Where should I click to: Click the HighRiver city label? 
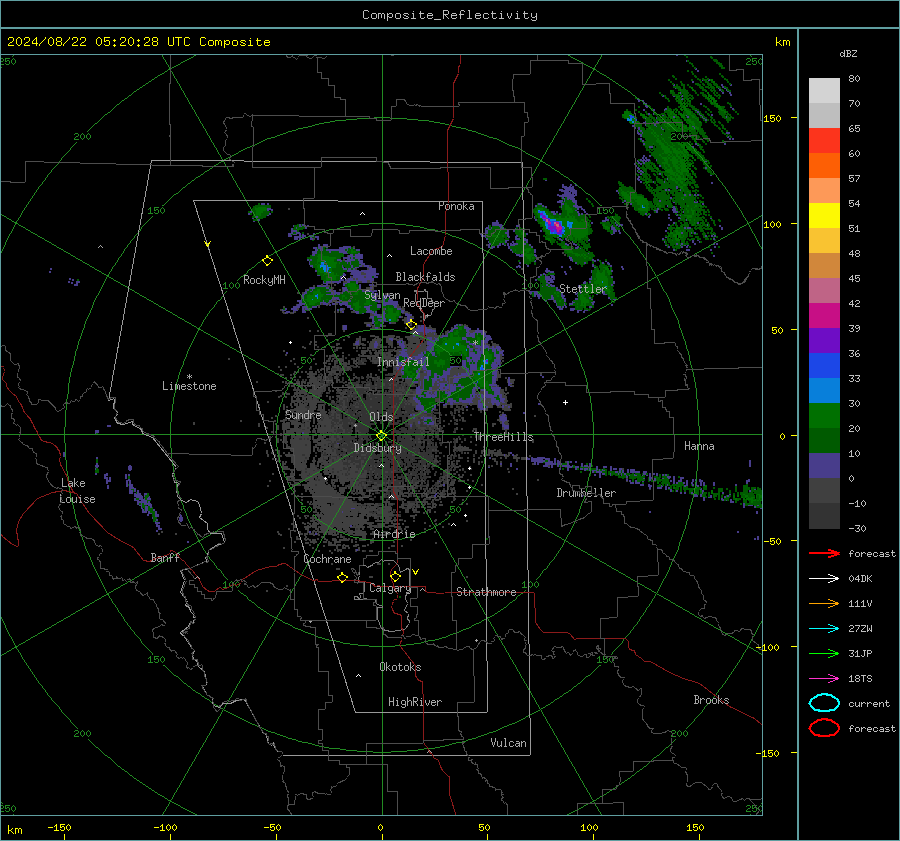(415, 702)
